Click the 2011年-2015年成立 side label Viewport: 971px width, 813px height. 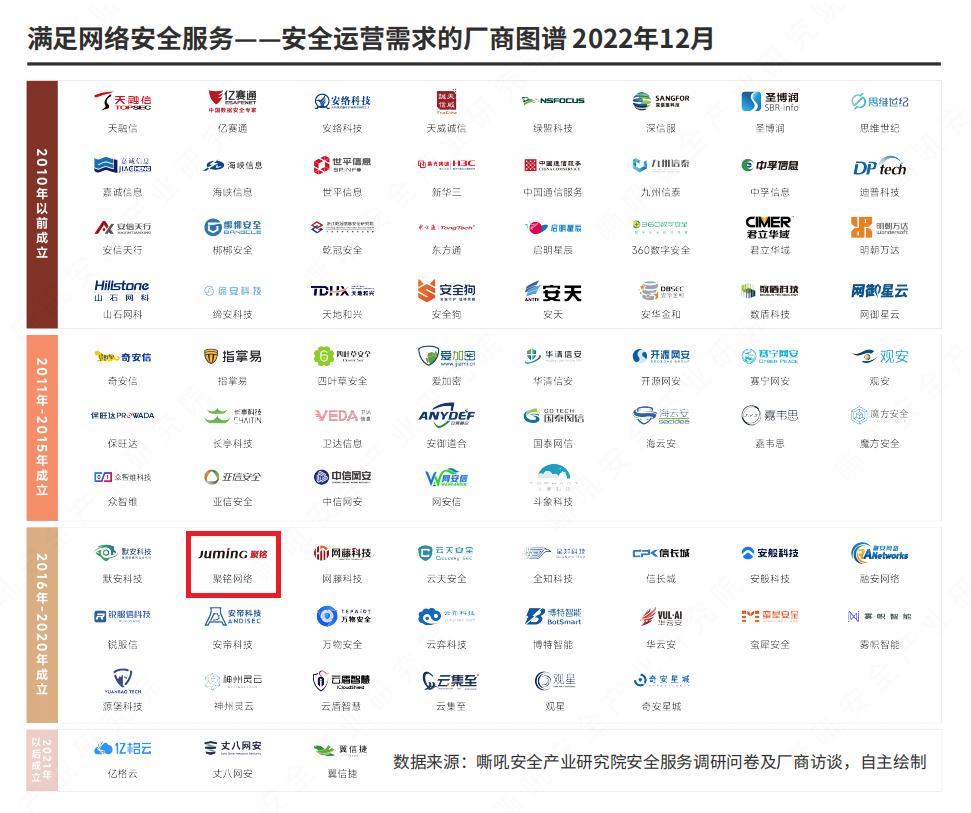[42, 427]
